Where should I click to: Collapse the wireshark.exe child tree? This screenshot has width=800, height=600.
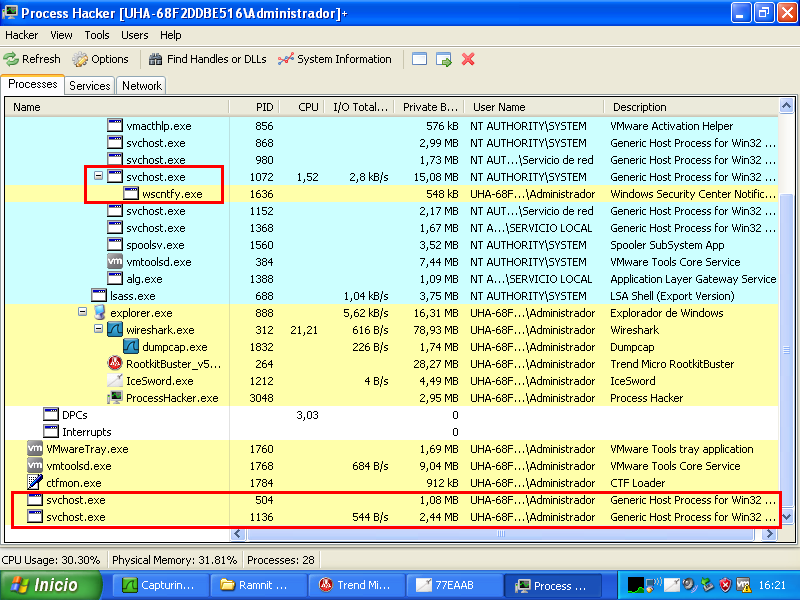click(98, 330)
